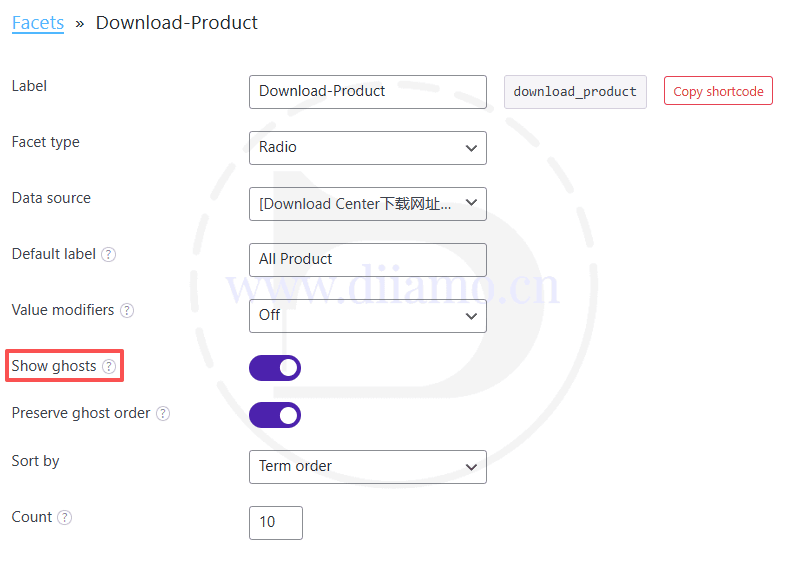The image size is (790, 569).
Task: Open the Value modifiers dropdown
Action: (x=367, y=316)
